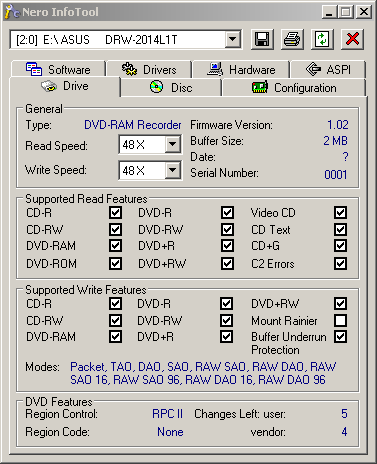Click the firmware version value 1.02

coord(338,125)
